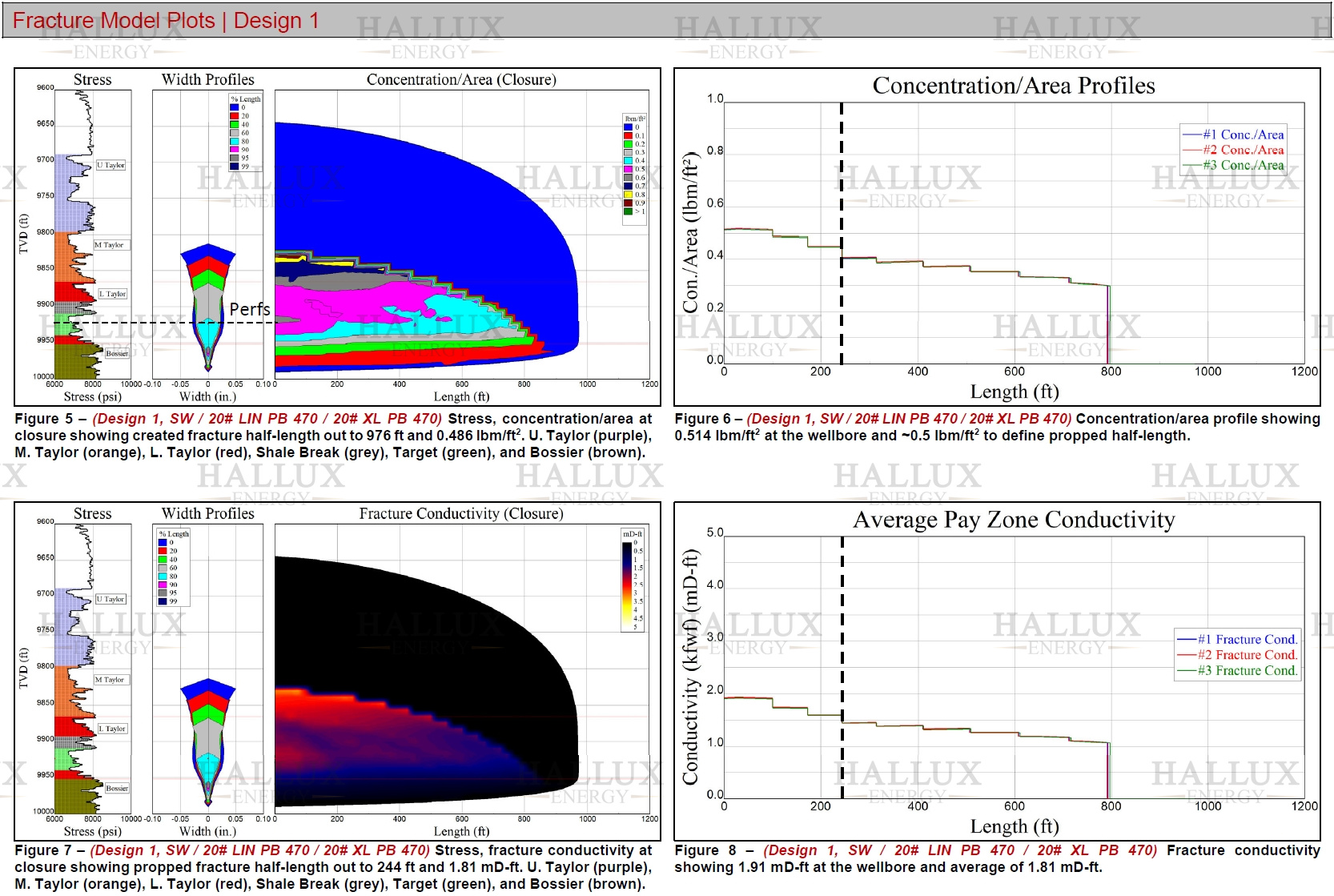Viewport: 1334px width, 896px height.
Task: Click the 'Concentration/Area Profiles' chart title
Action: (1013, 86)
